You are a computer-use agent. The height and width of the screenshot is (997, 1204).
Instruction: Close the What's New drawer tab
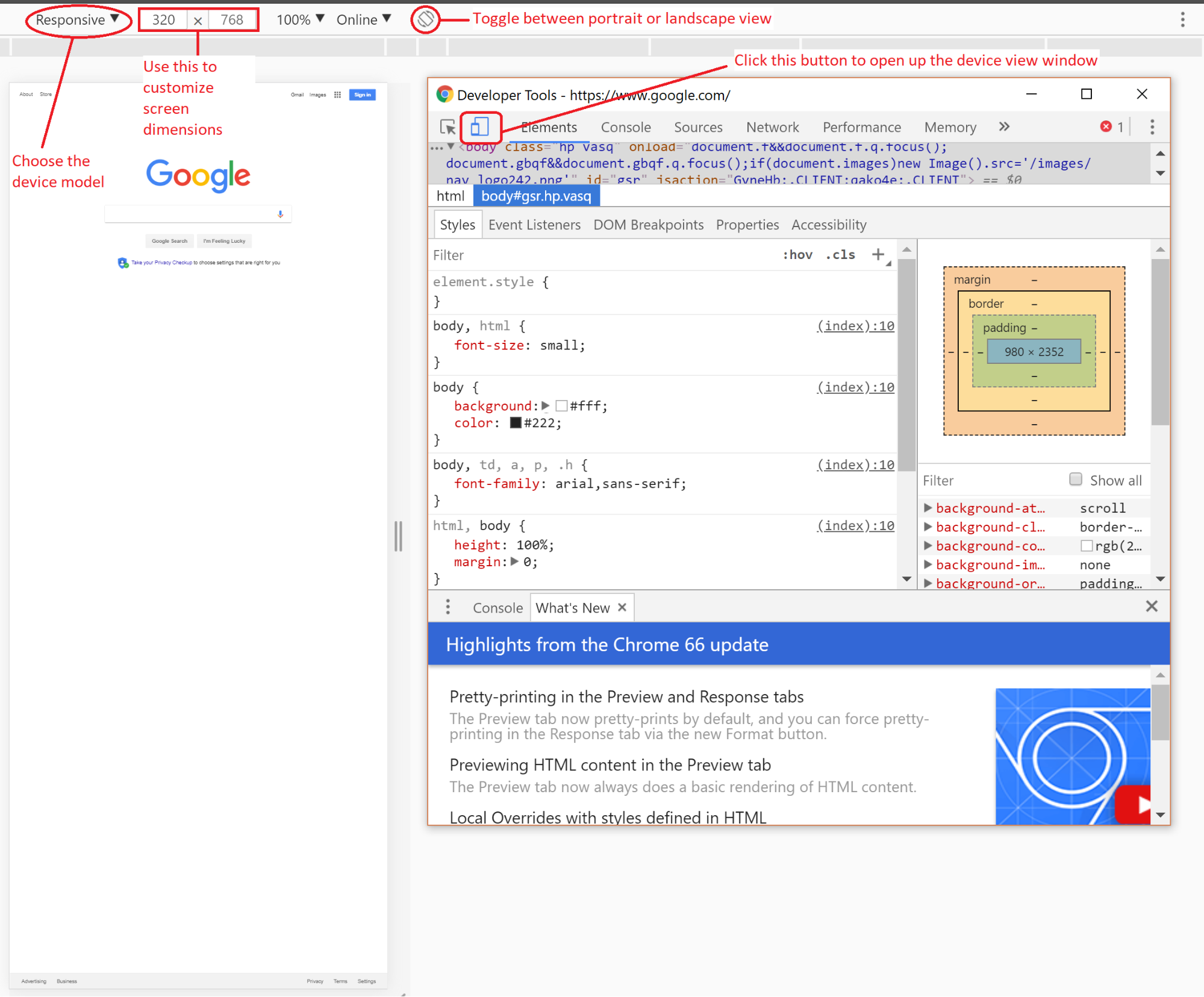click(622, 607)
